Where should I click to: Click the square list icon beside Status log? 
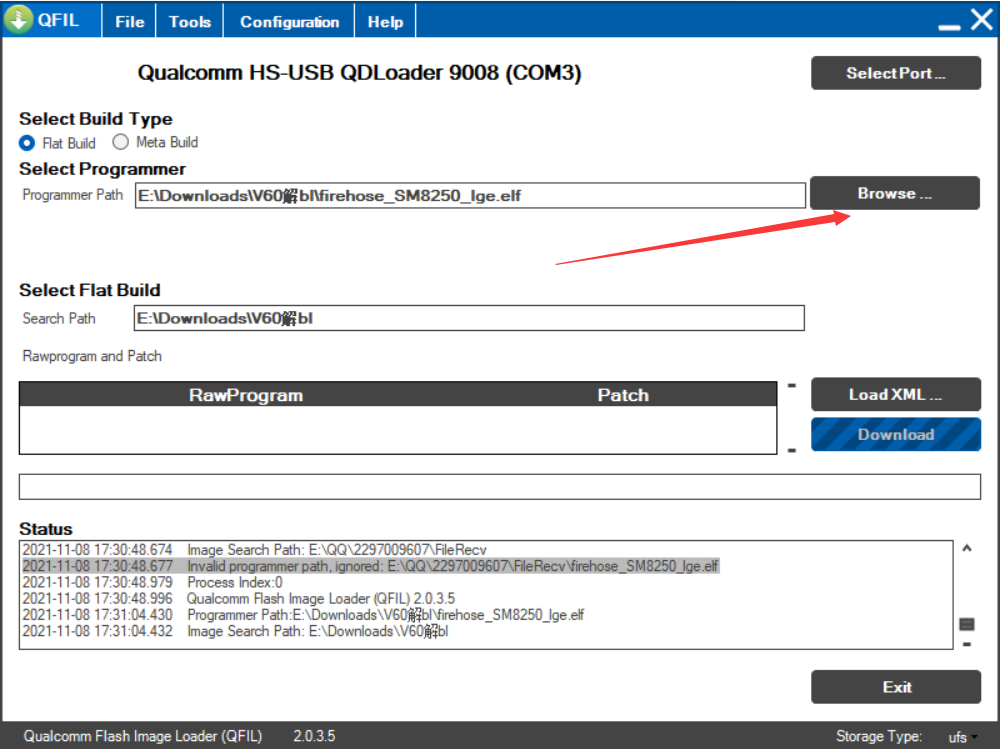click(967, 624)
